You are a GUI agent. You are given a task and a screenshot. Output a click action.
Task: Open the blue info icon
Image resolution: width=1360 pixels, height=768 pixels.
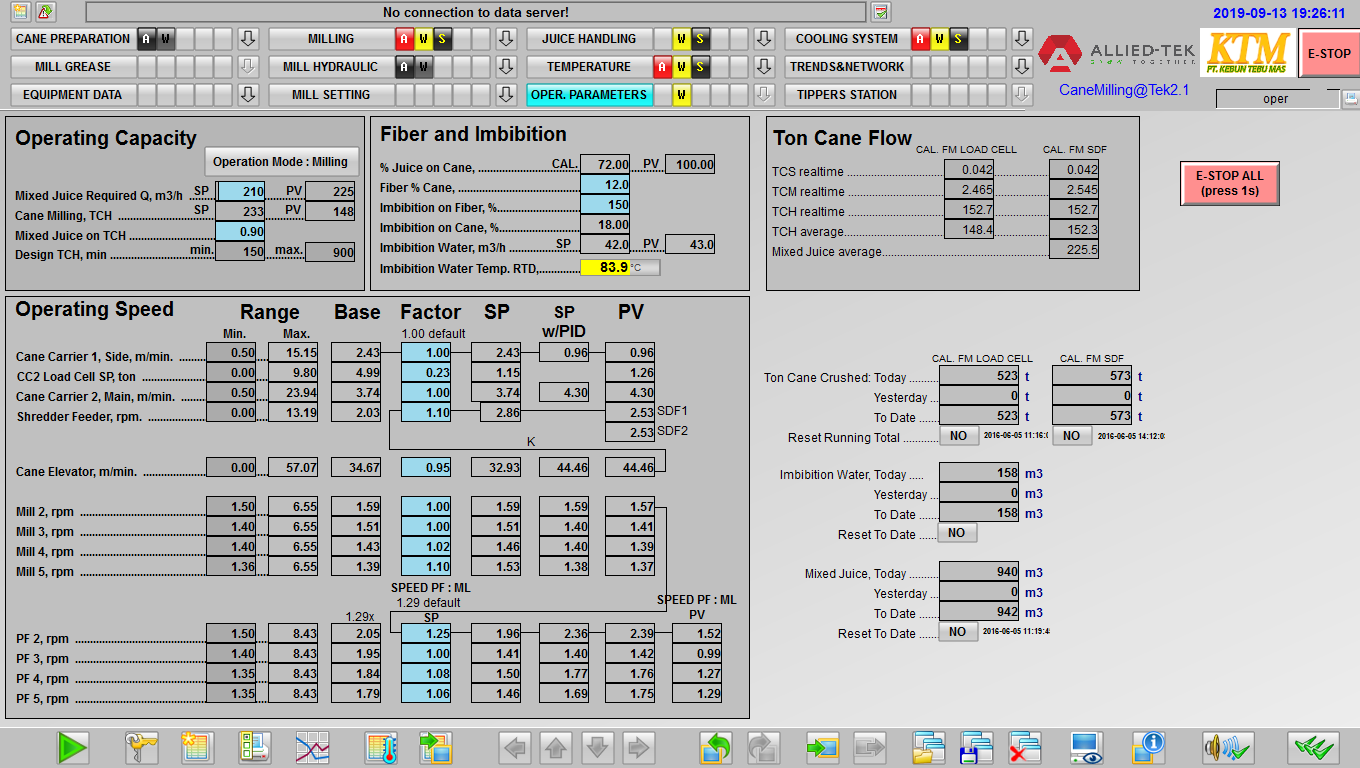[x=1149, y=747]
